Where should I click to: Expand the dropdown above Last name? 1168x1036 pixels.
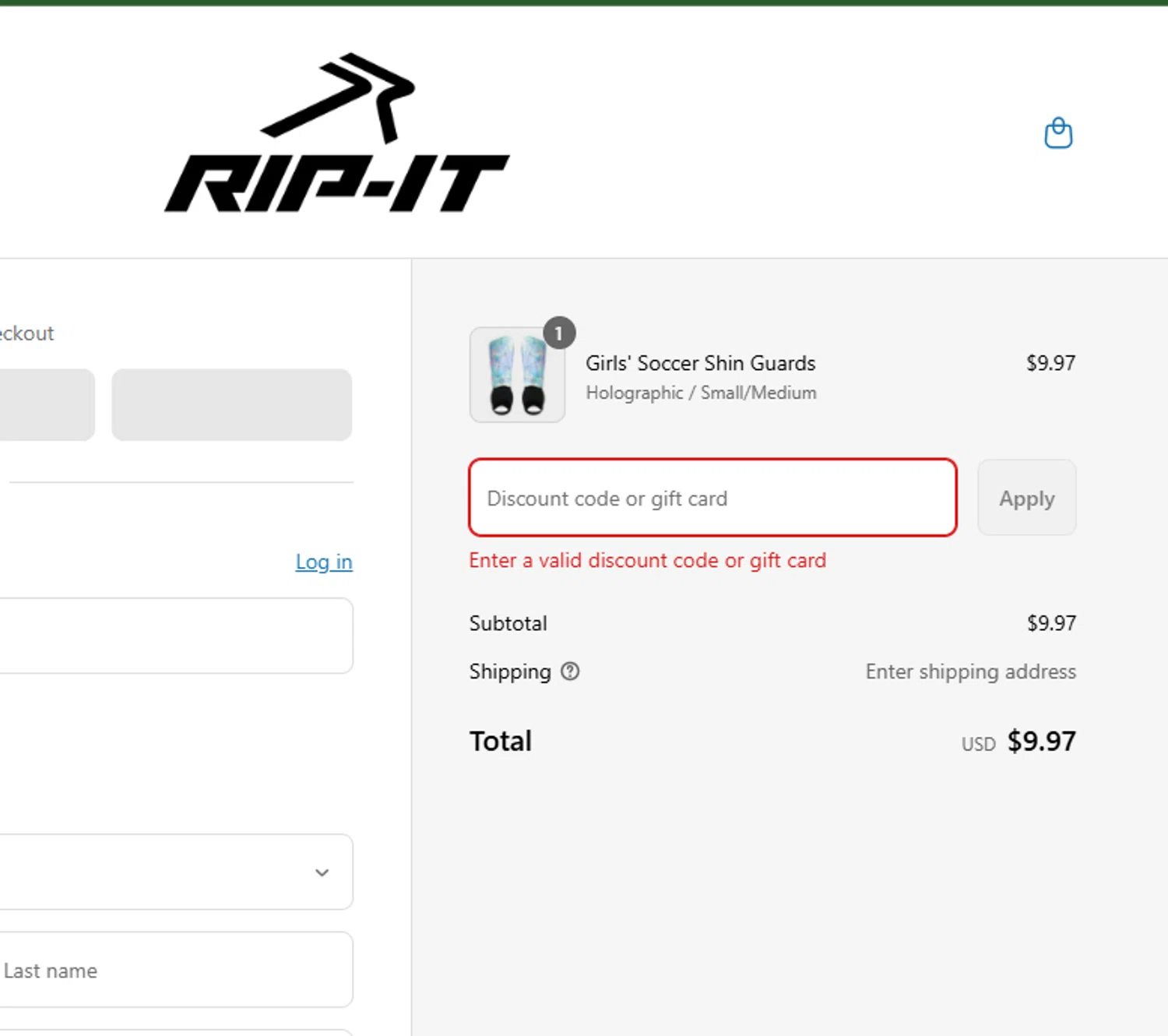click(x=175, y=872)
